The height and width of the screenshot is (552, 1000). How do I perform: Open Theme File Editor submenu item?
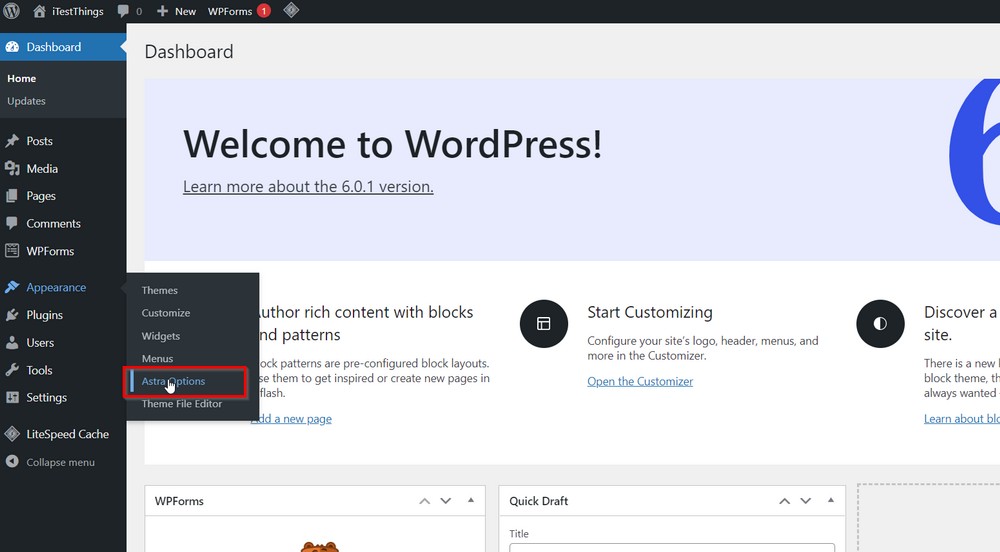coord(182,403)
